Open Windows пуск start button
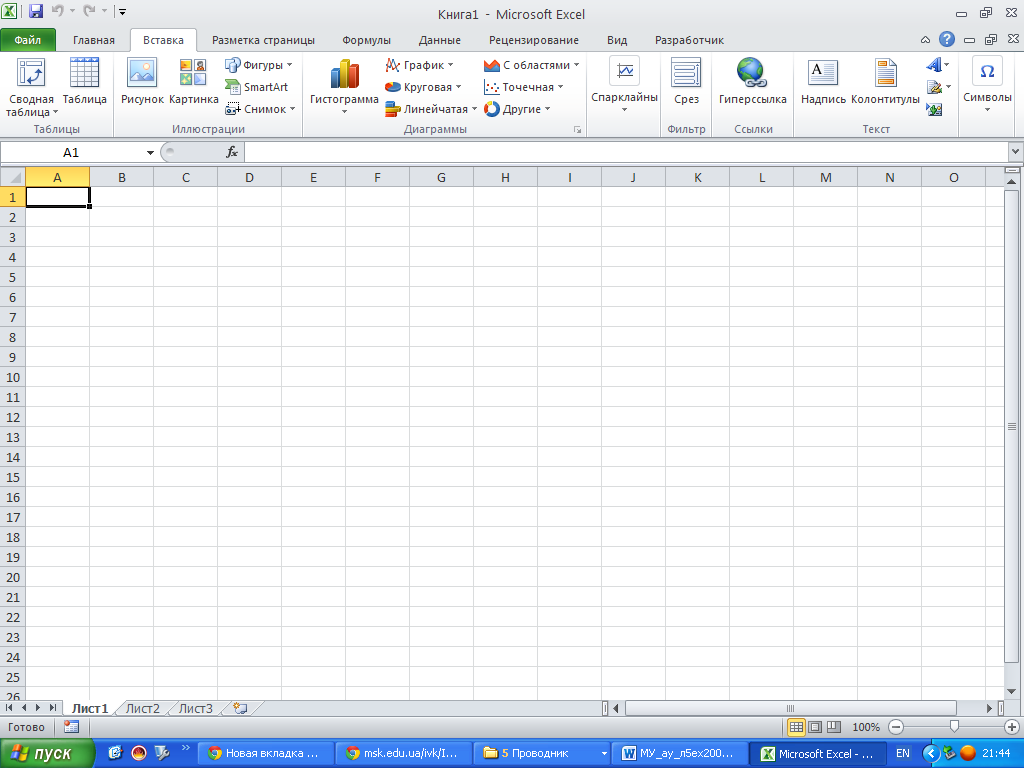The image size is (1024, 768). 47,754
